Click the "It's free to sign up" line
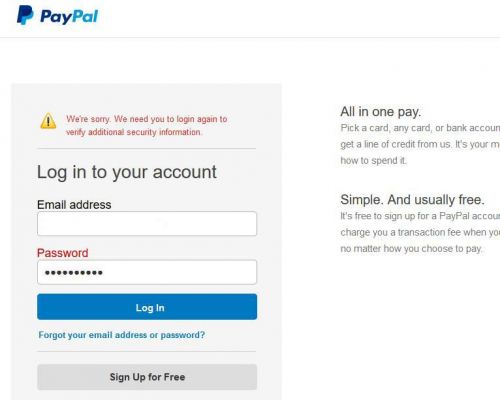Screen dimensions: 500x400 (420, 216)
